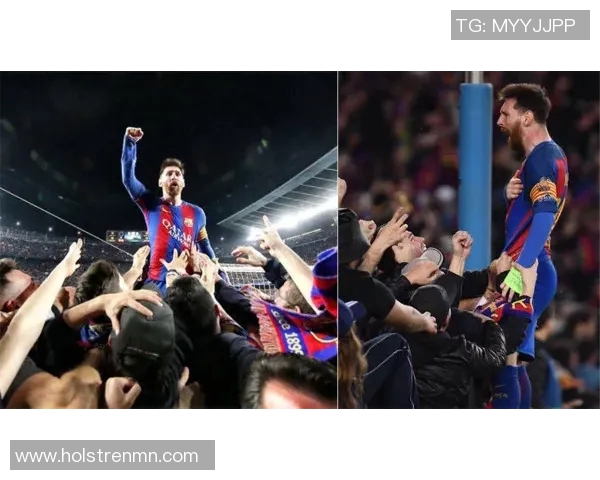Click the goal net behind the crowd

[x=245, y=276]
